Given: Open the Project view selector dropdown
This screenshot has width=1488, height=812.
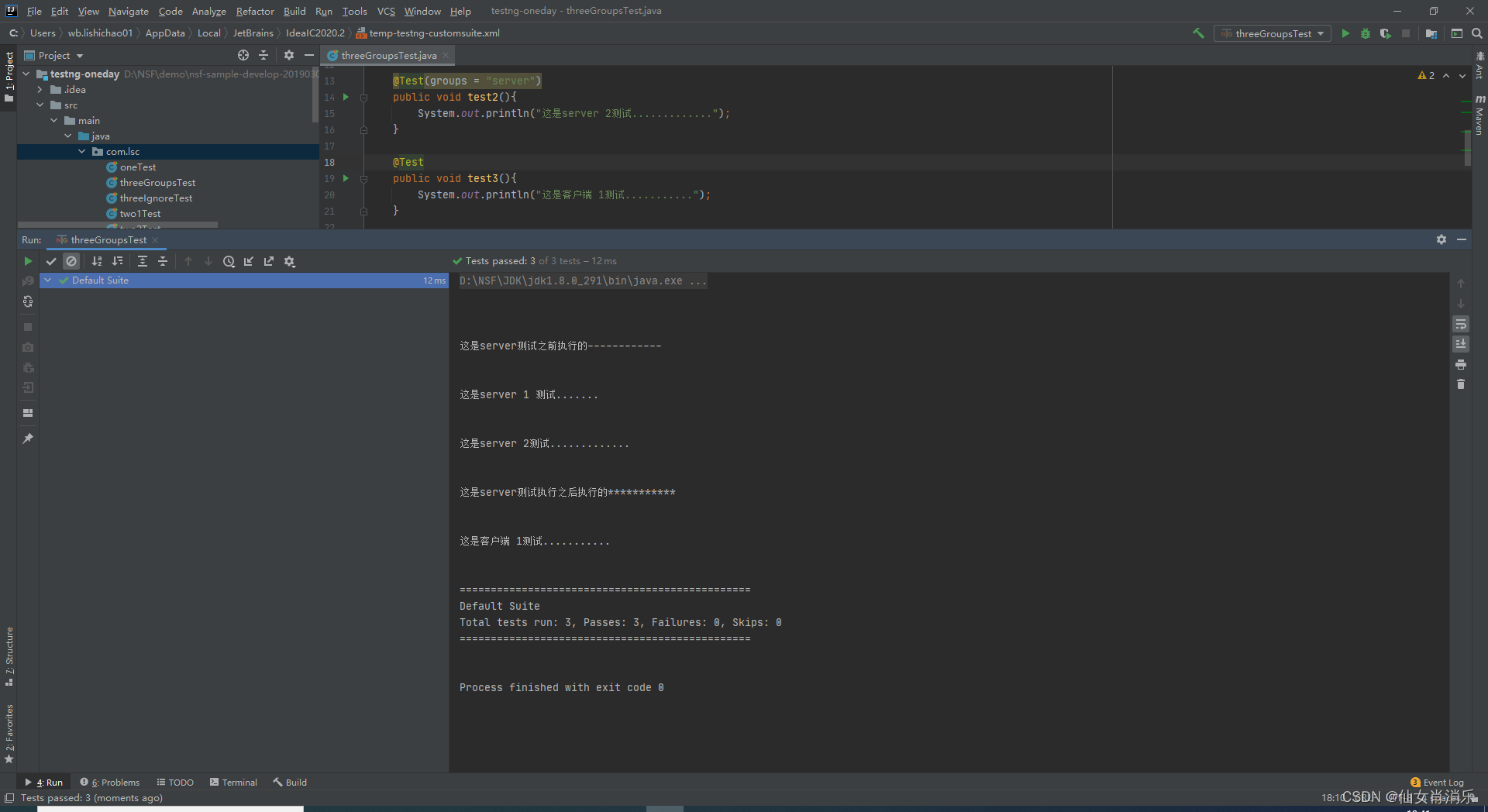Looking at the screenshot, I should [53, 55].
